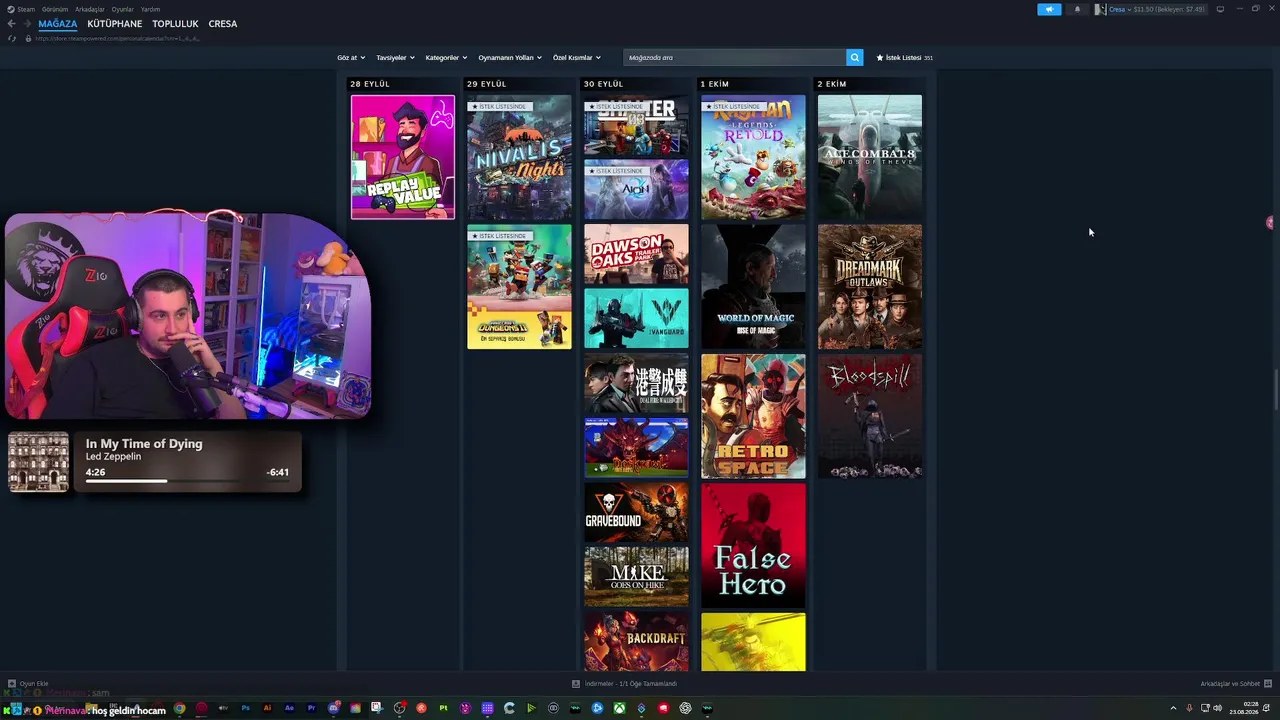Expand the Özel Kısımlar dropdown
This screenshot has width=1280, height=720.
[x=577, y=58]
